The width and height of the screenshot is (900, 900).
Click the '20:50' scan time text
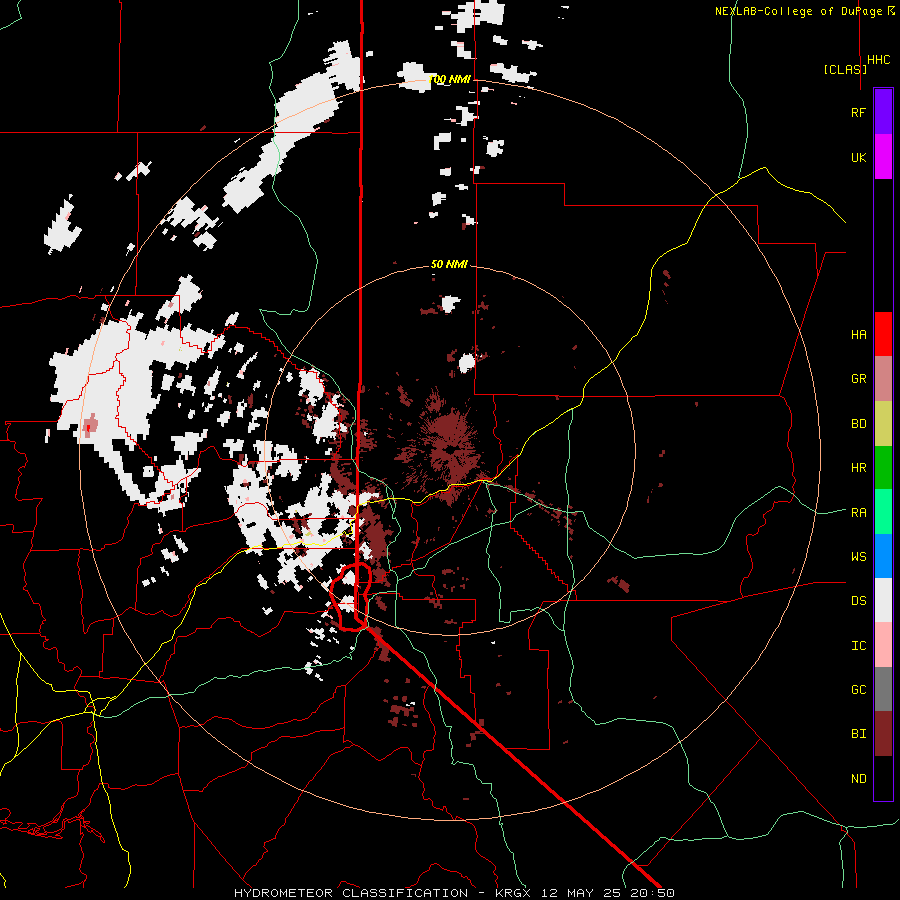click(x=654, y=893)
